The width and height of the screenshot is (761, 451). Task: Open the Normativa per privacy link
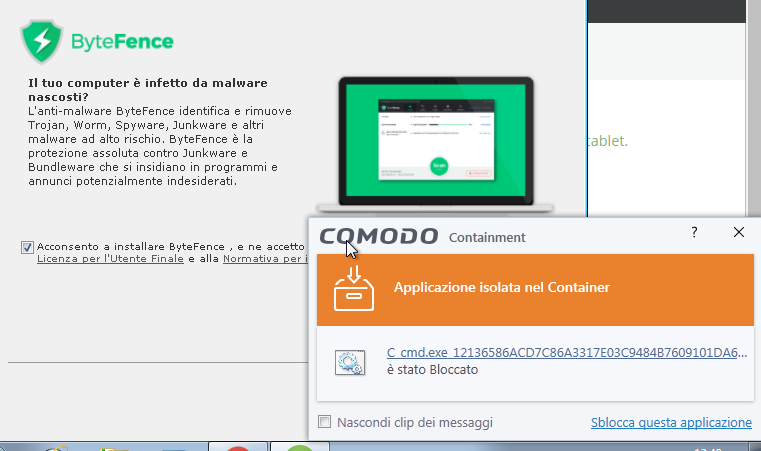pyautogui.click(x=265, y=259)
